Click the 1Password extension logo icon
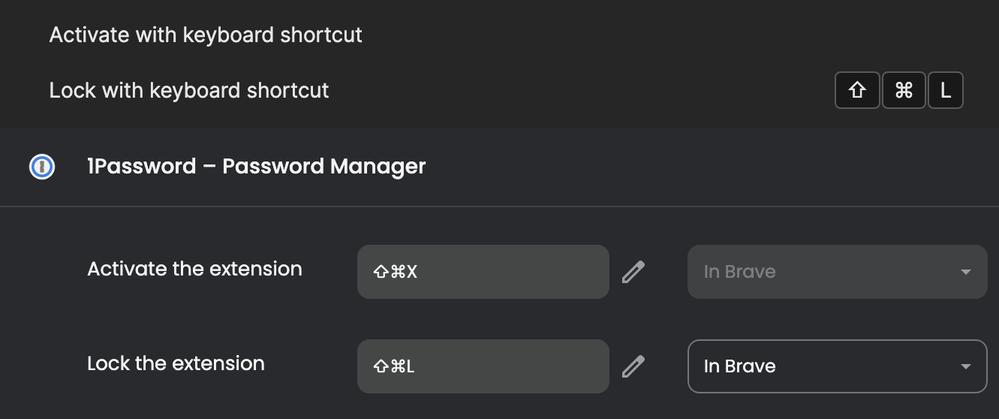This screenshot has height=419, width=999. point(41,167)
